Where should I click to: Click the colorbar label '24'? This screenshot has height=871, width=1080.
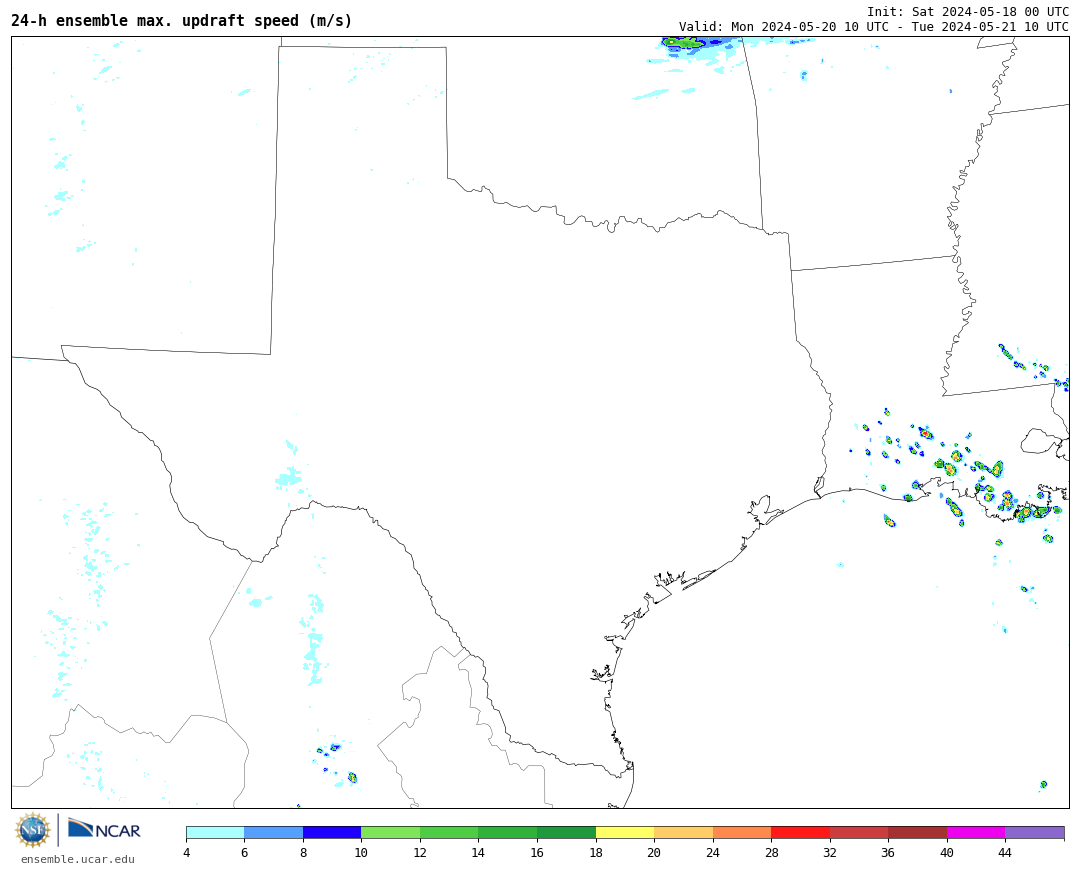[x=713, y=852]
